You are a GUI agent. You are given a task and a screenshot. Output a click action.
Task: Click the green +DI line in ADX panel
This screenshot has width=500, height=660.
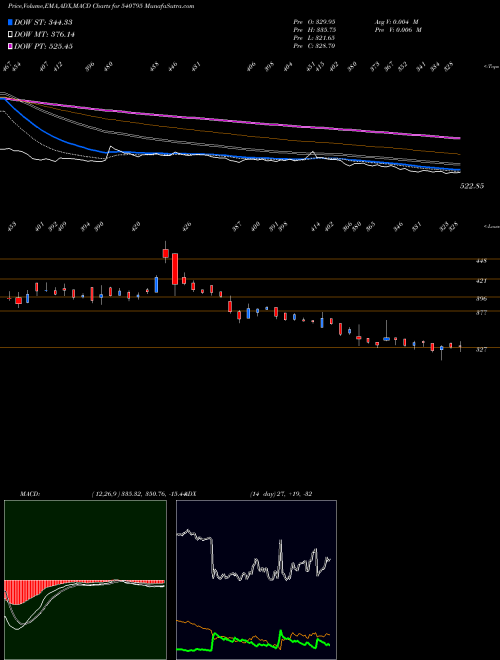point(253,640)
